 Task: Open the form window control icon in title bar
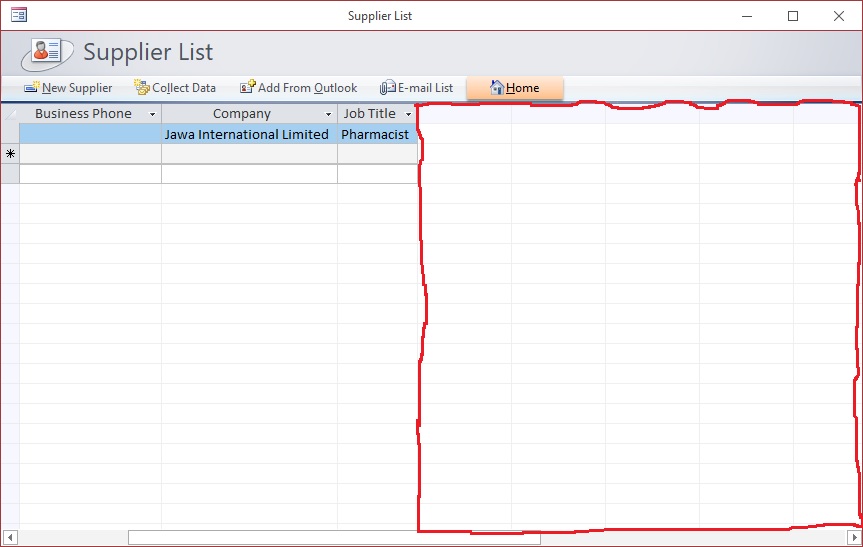(19, 15)
